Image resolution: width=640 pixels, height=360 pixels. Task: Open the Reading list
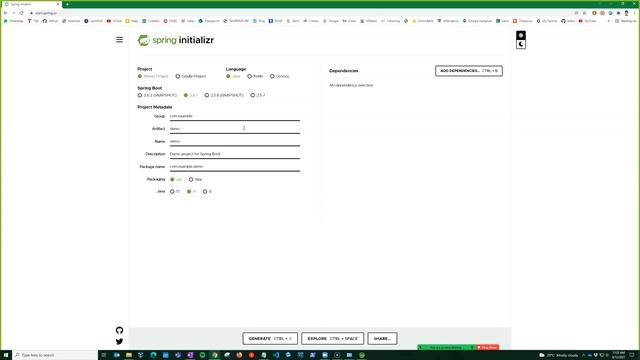coord(626,21)
